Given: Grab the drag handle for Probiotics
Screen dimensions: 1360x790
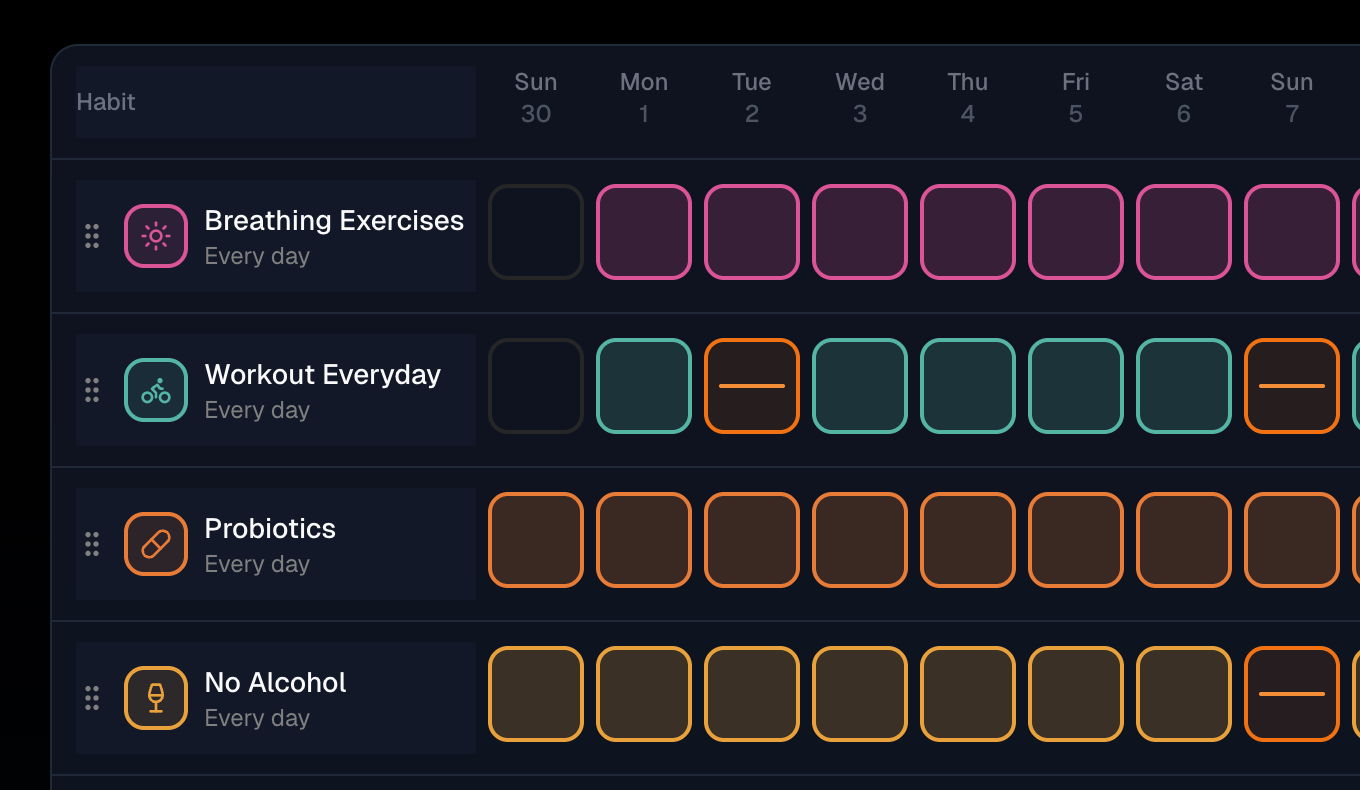Looking at the screenshot, I should tap(92, 544).
